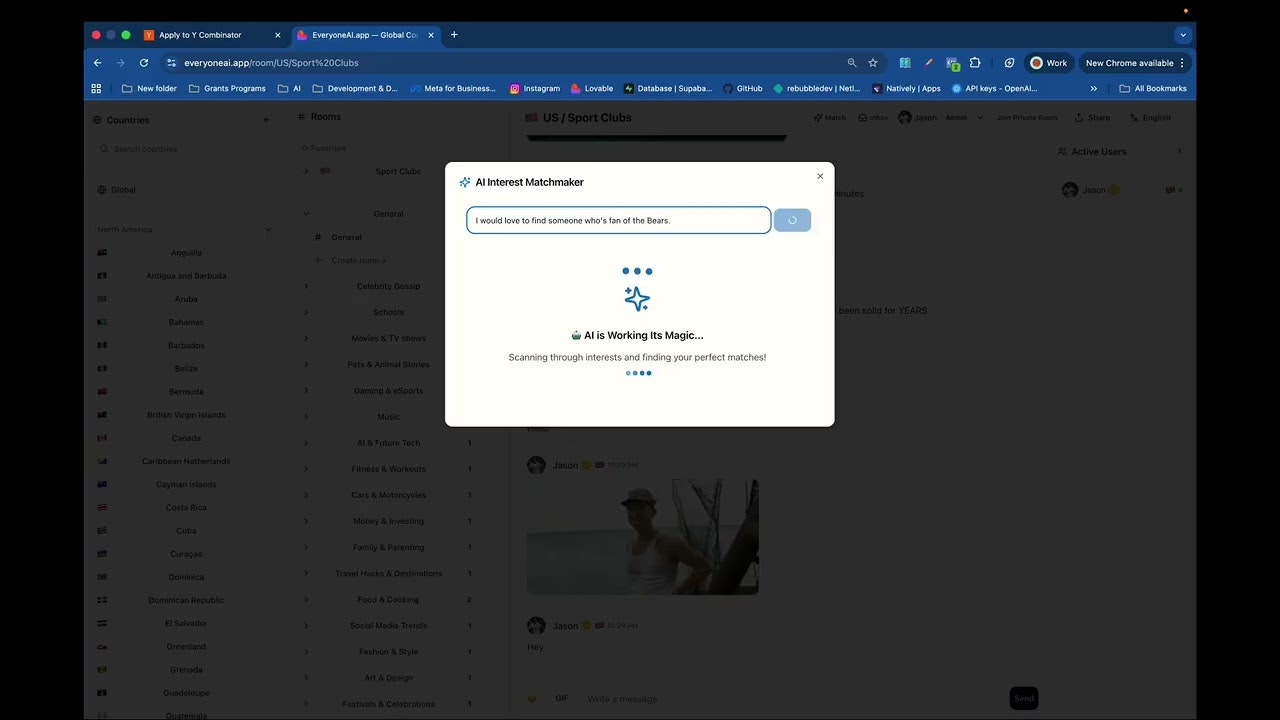
Task: Click the Share button in room header
Action: click(x=1092, y=118)
